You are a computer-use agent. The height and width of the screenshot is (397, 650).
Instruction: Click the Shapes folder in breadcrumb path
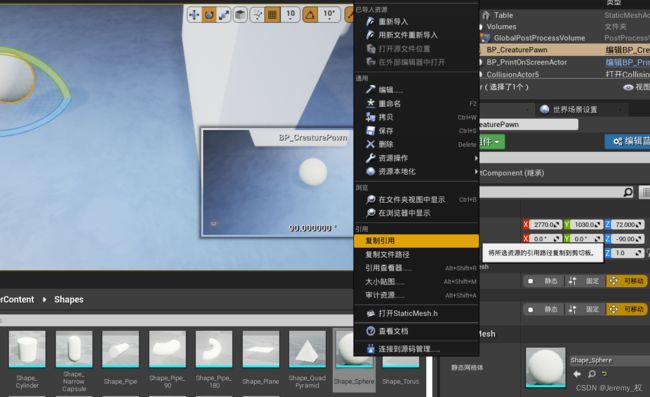[69, 299]
